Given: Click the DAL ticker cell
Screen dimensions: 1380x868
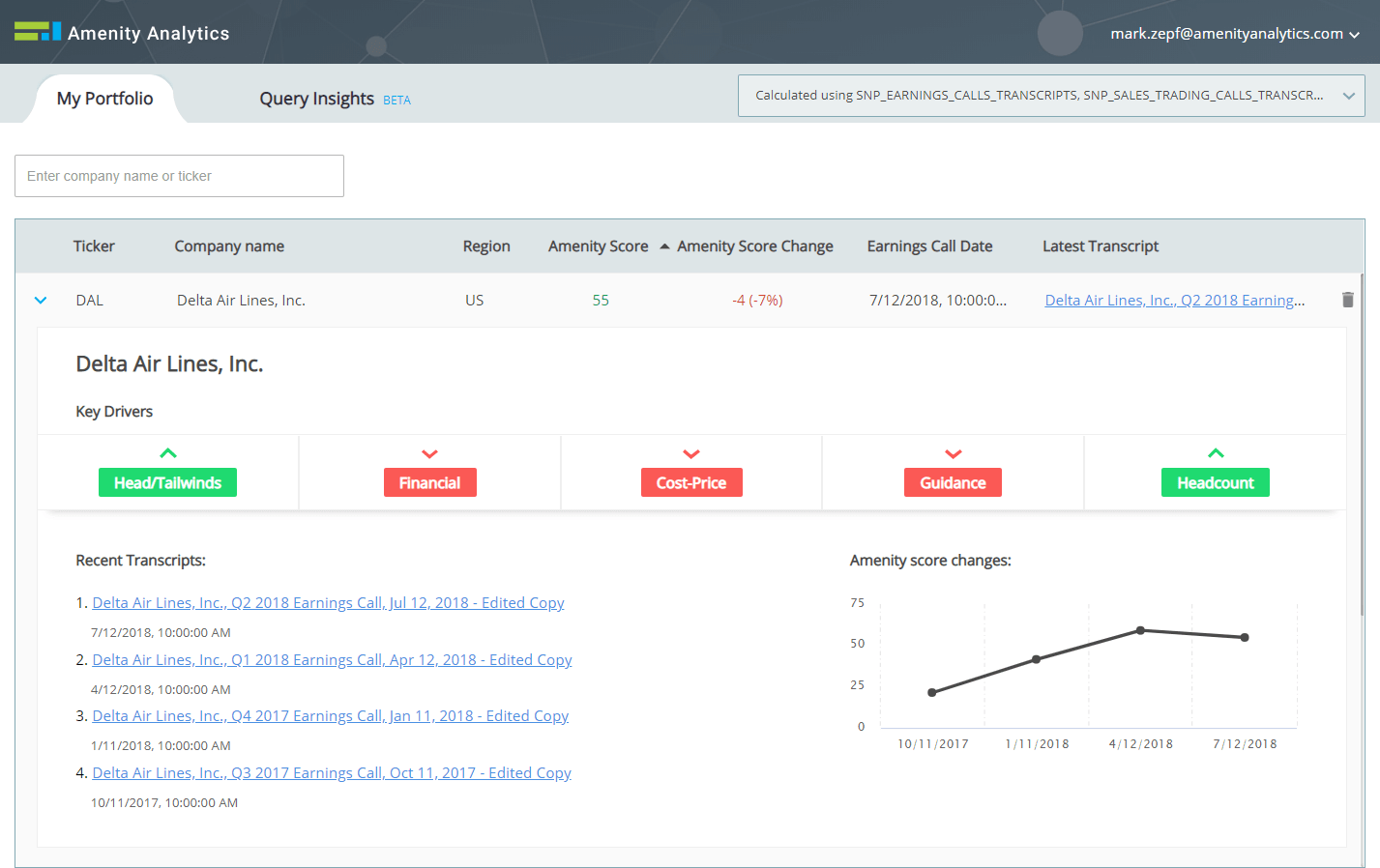Looking at the screenshot, I should 90,301.
